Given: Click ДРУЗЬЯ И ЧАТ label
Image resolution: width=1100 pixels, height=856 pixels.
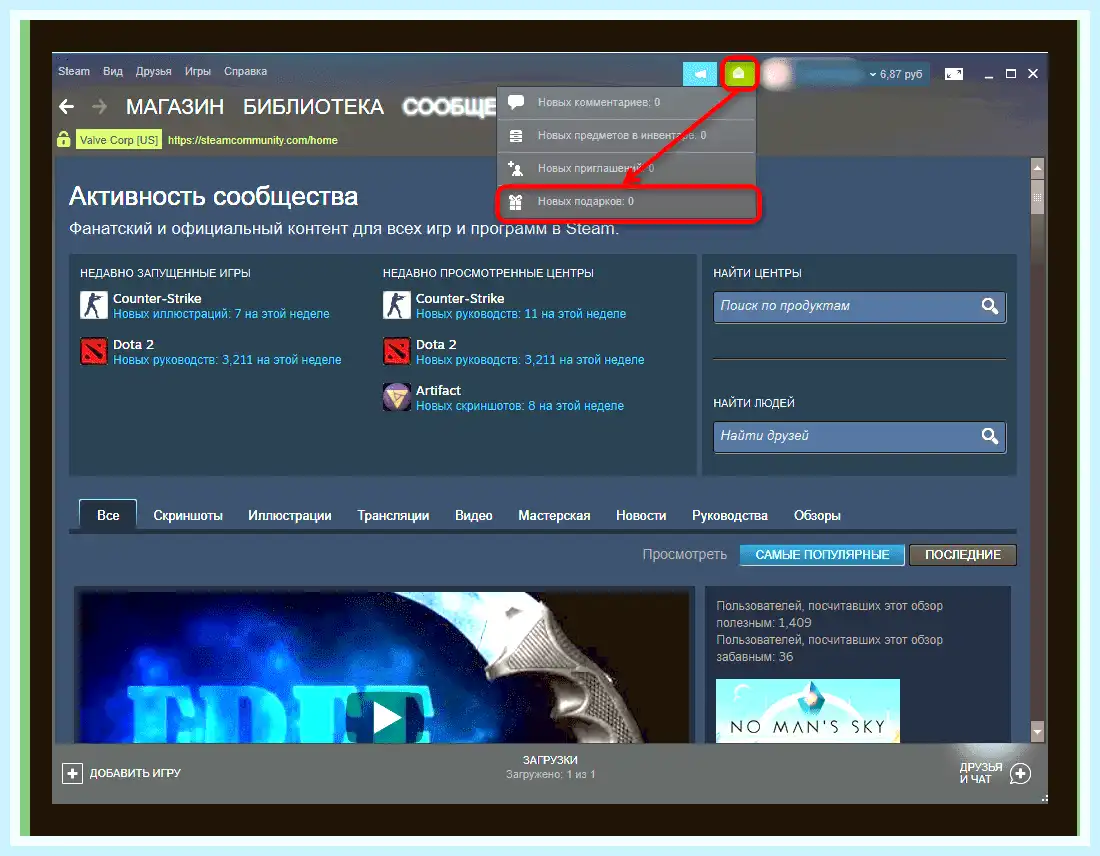Looking at the screenshot, I should pos(981,773).
